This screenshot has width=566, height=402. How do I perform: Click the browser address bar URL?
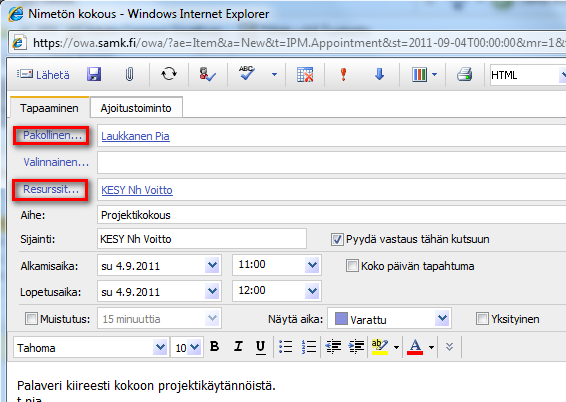(x=299, y=43)
